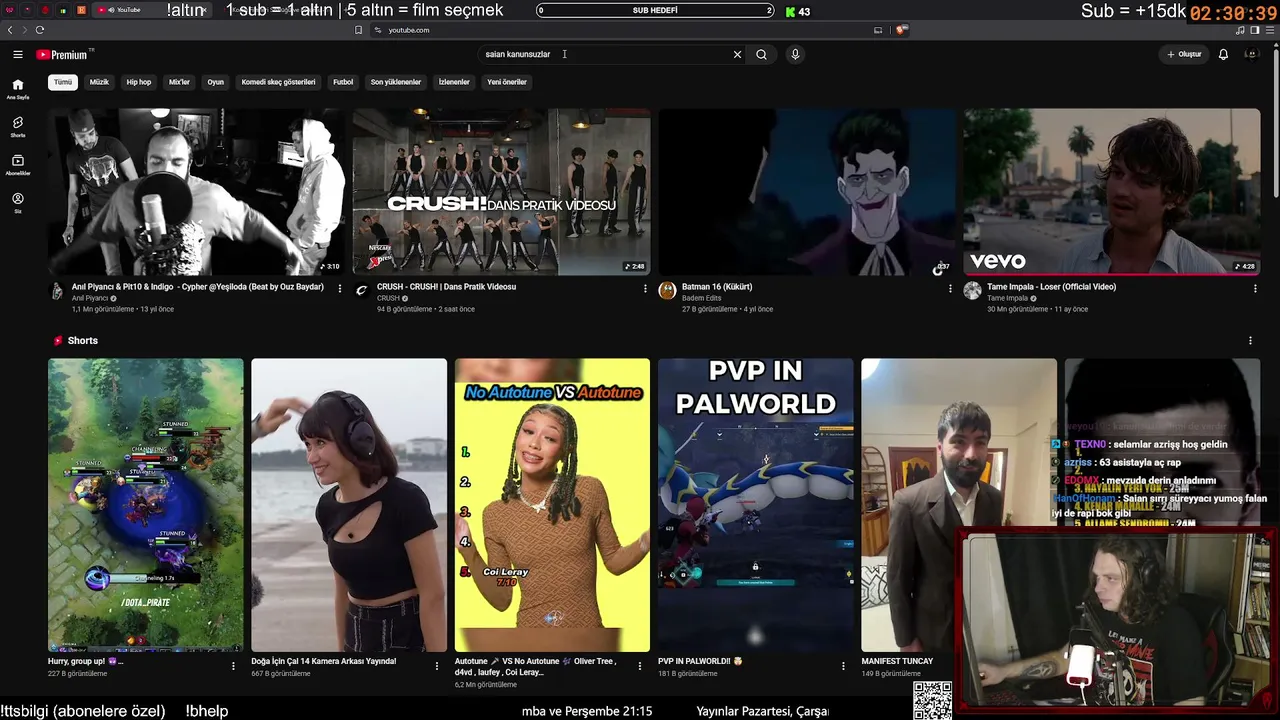Play the 'Hurry, group up!' Dota short
The image size is (1280, 720).
pos(146,505)
